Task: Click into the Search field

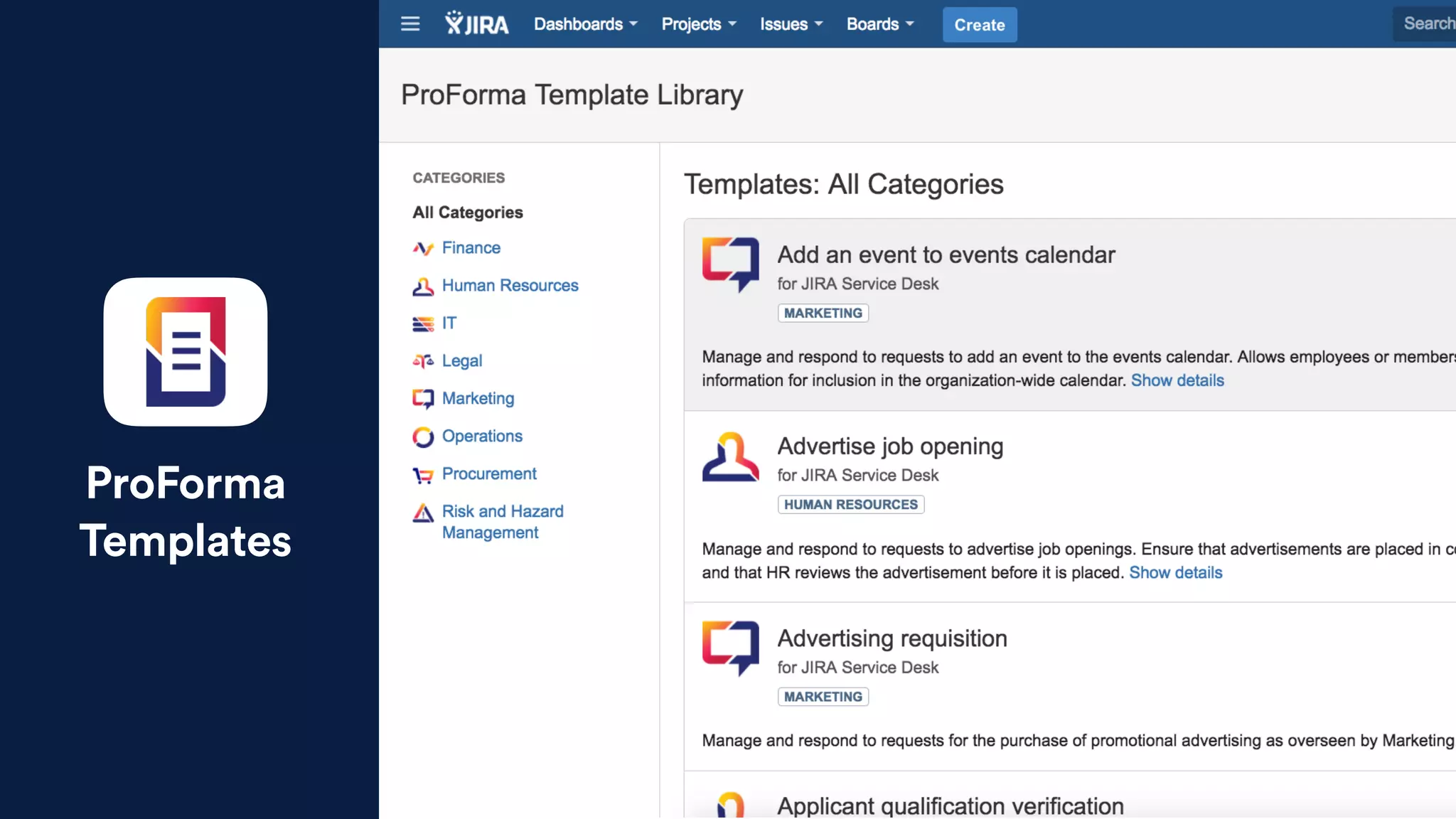Action: point(1424,23)
